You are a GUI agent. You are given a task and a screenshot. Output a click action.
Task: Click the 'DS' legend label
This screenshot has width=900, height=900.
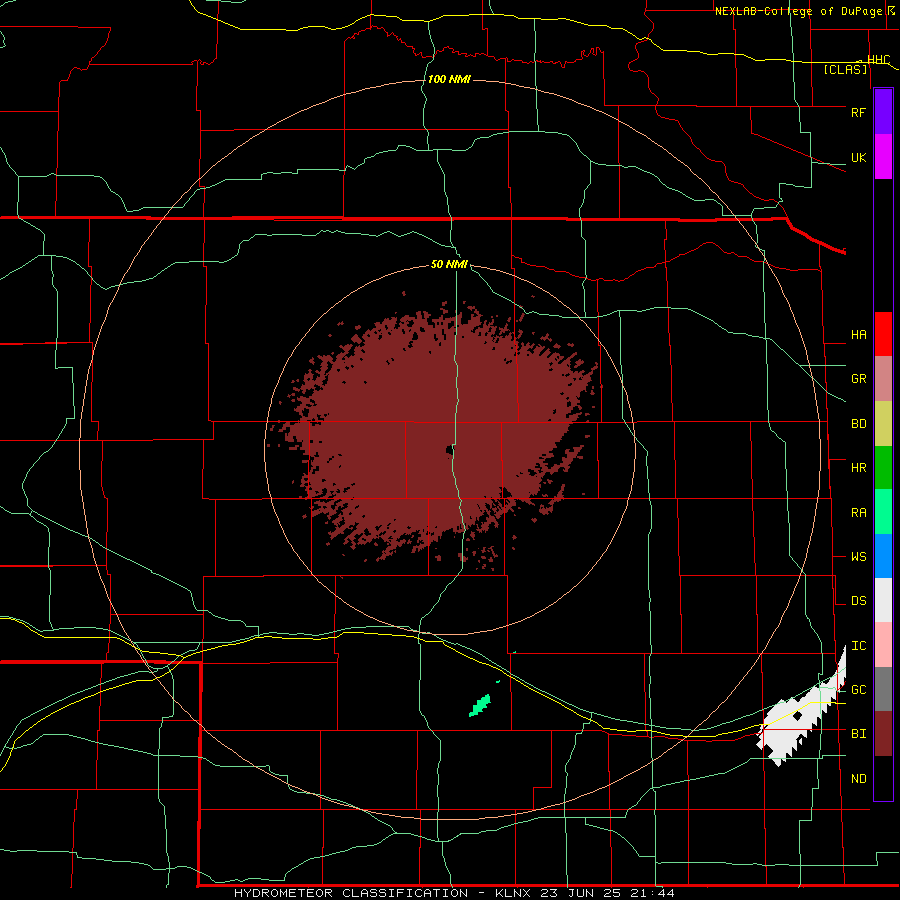tap(858, 601)
